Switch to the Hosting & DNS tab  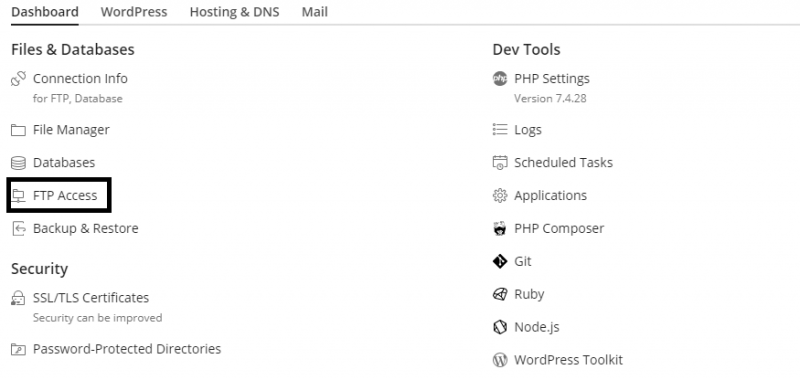pyautogui.click(x=234, y=12)
